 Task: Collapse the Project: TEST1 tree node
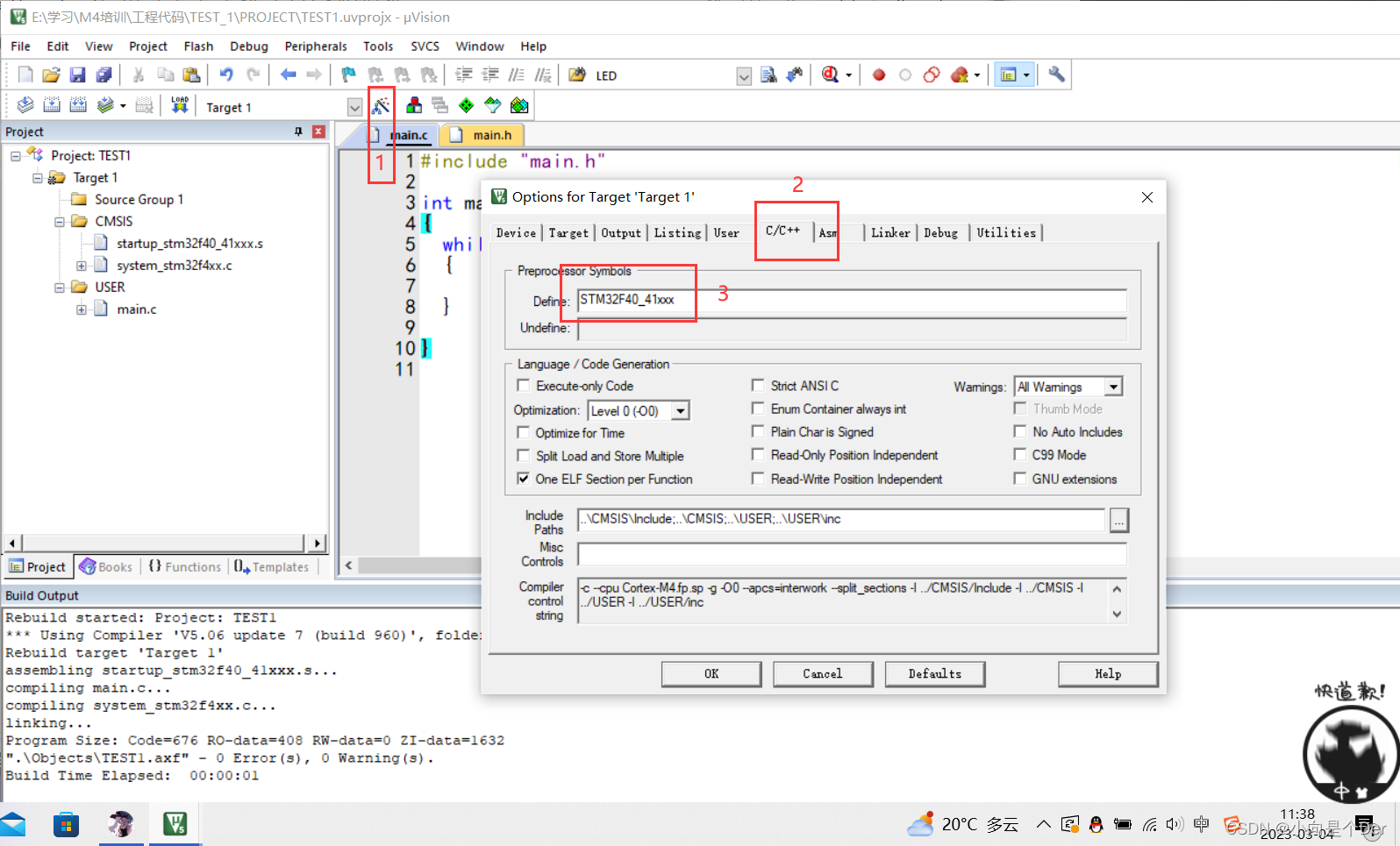tap(16, 156)
